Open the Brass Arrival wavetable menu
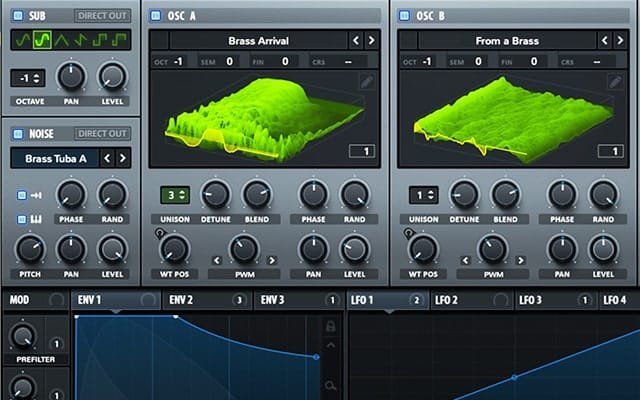Viewport: 640px width, 400px height. click(258, 41)
